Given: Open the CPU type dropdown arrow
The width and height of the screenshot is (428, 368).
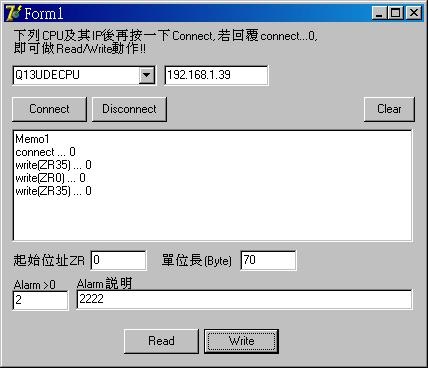Looking at the screenshot, I should coord(146,75).
